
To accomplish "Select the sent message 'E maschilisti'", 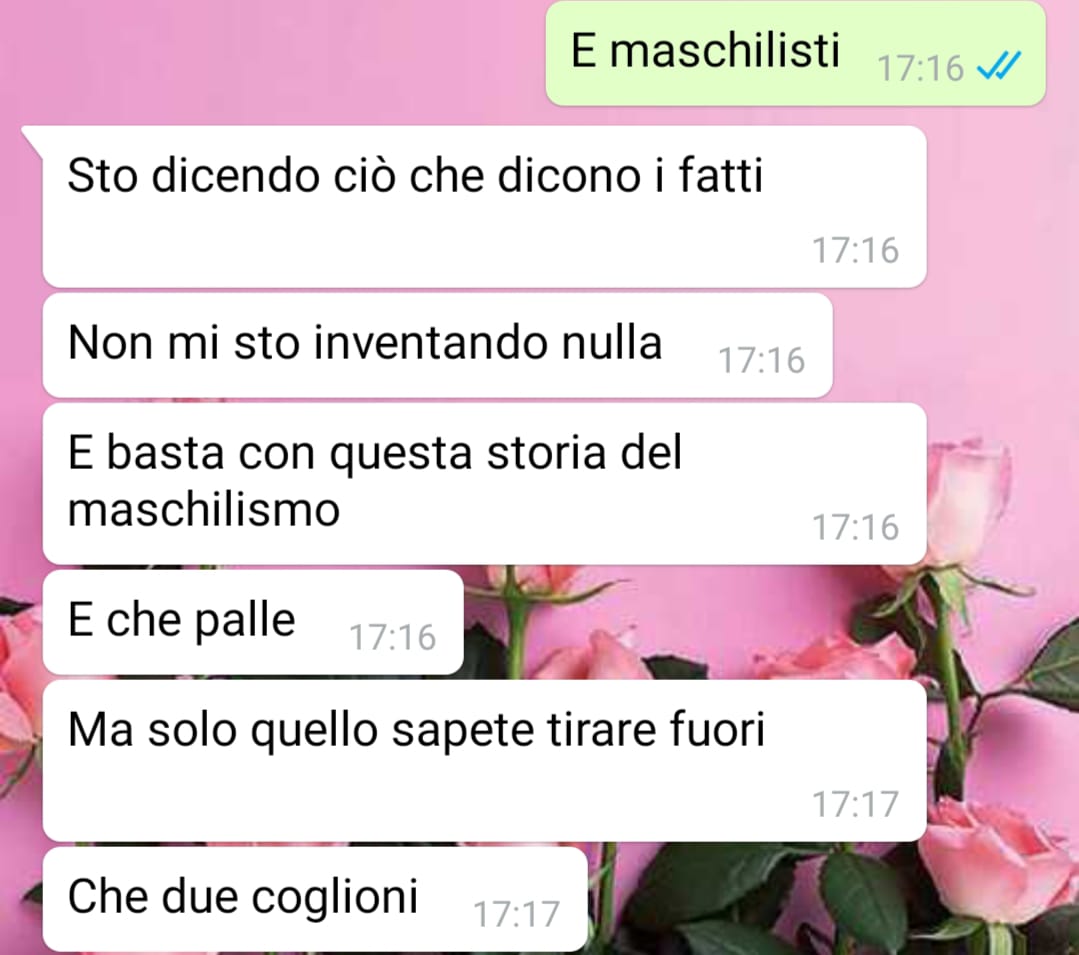I will coord(795,53).
